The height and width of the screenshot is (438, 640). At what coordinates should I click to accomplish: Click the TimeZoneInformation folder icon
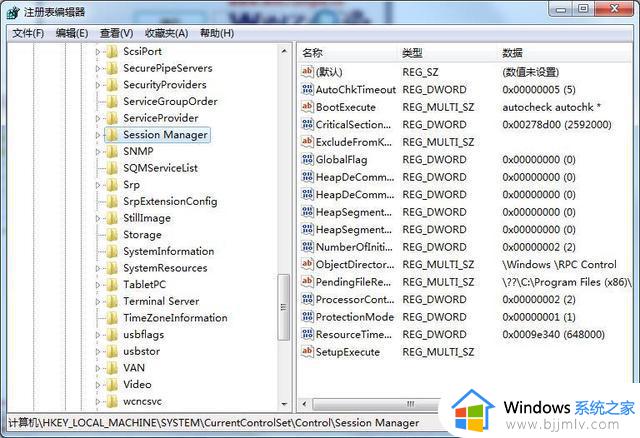coord(112,318)
